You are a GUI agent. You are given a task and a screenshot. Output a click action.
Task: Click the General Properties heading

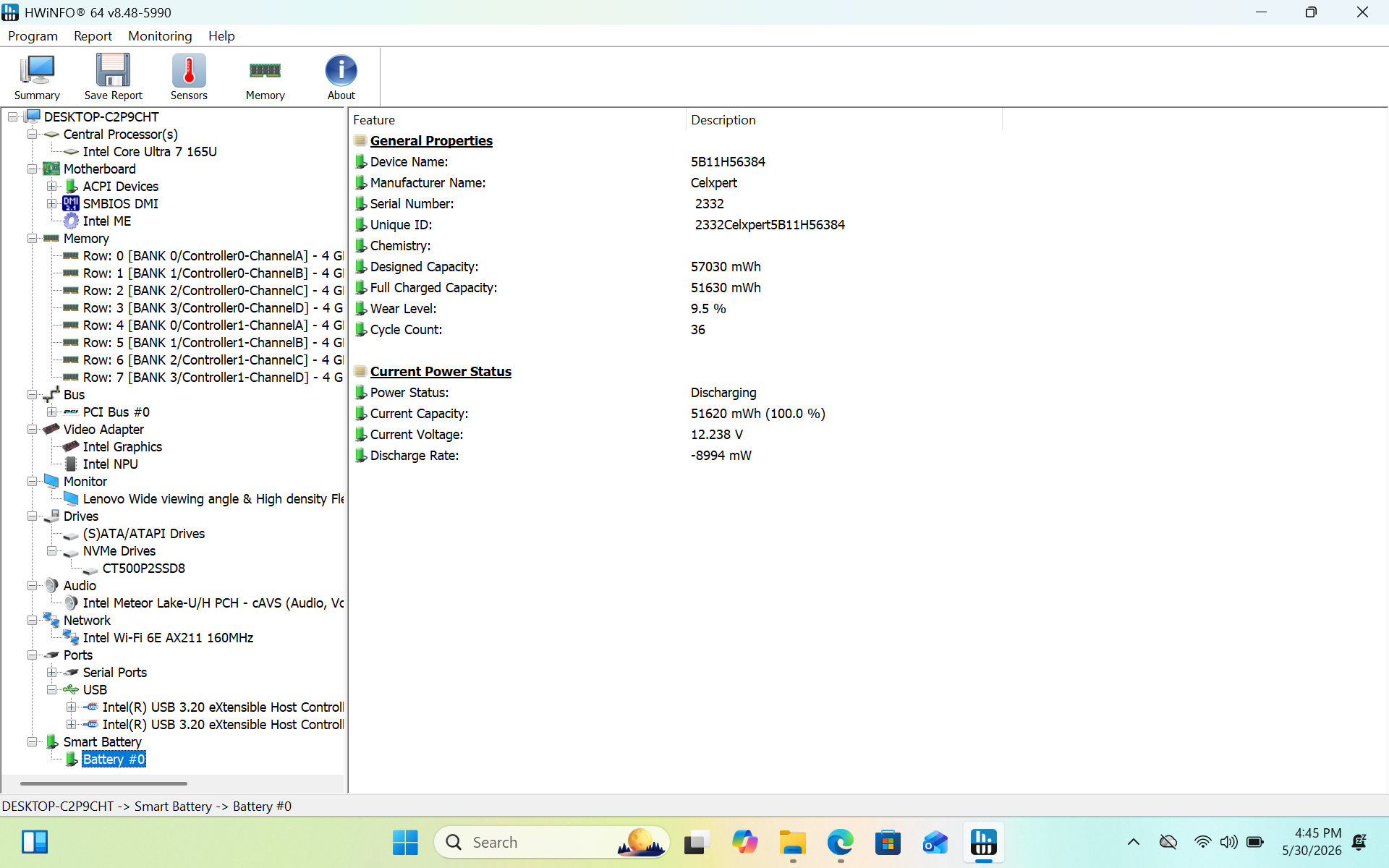click(431, 141)
